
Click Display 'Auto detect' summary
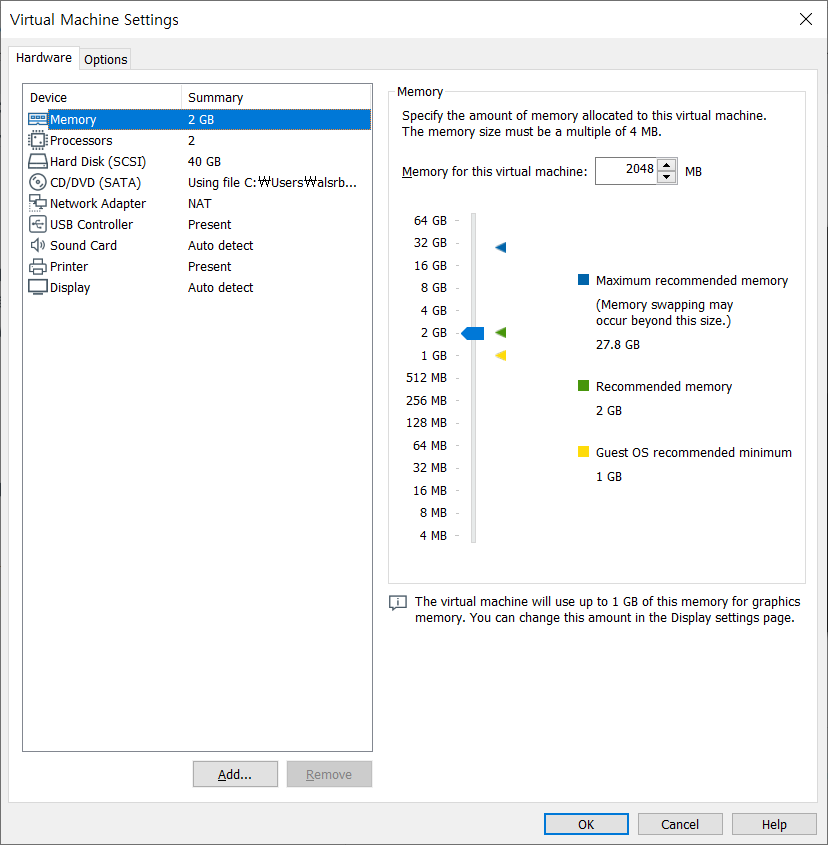(x=220, y=287)
